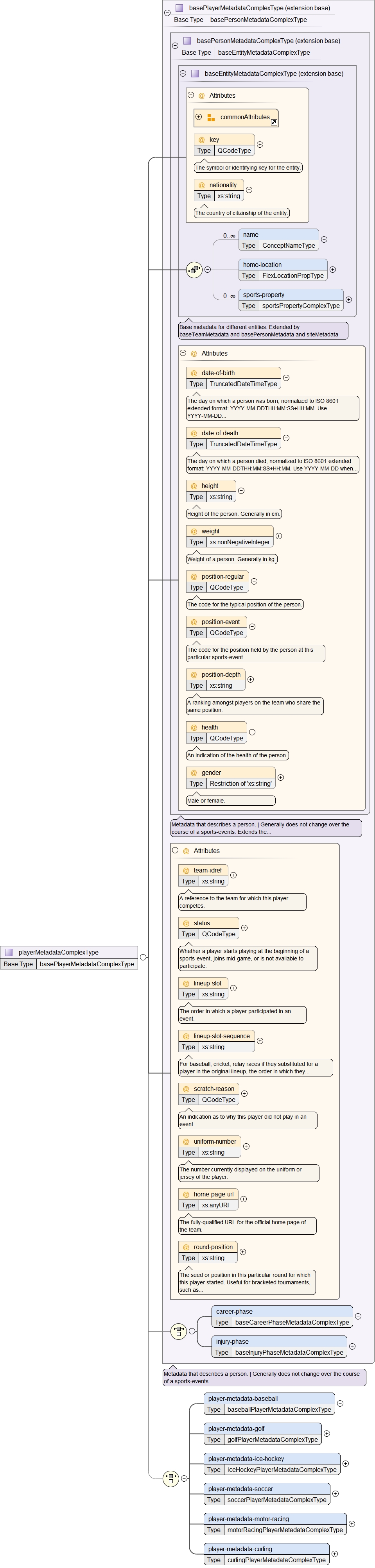Open the baseEntityMetadataComplexType base type link

(264, 53)
